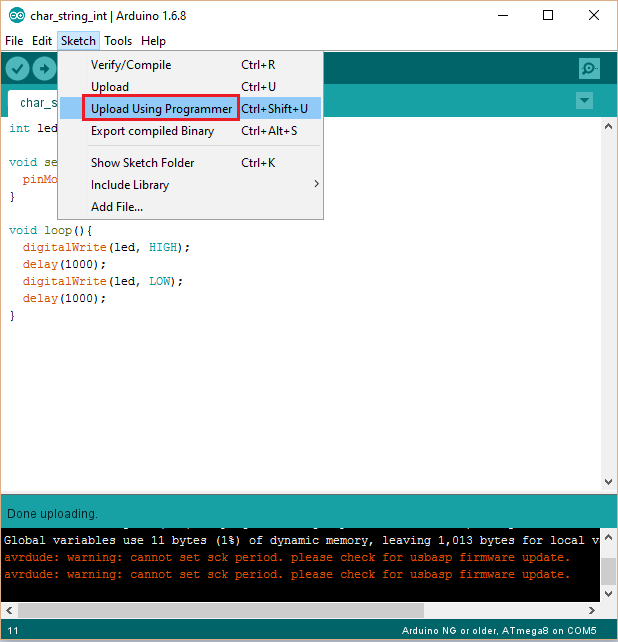Image resolution: width=618 pixels, height=642 pixels.
Task: Close the open Sketch menu
Action: click(x=78, y=41)
